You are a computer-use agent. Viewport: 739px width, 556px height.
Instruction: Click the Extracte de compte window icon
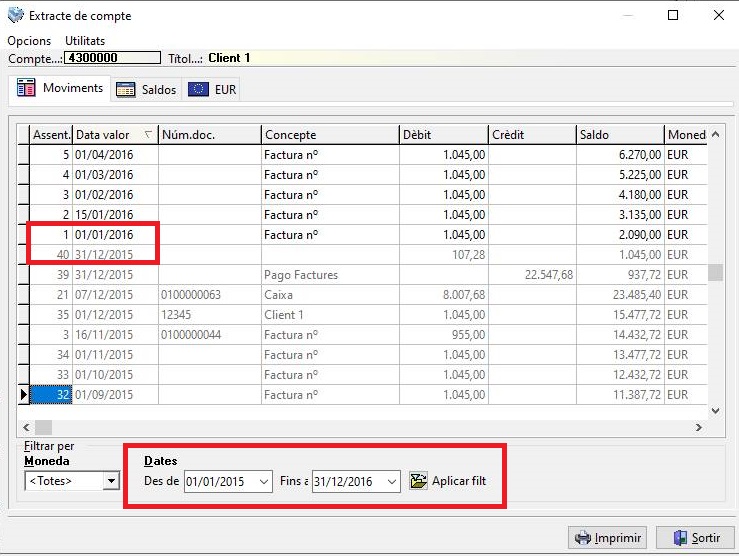pyautogui.click(x=16, y=15)
